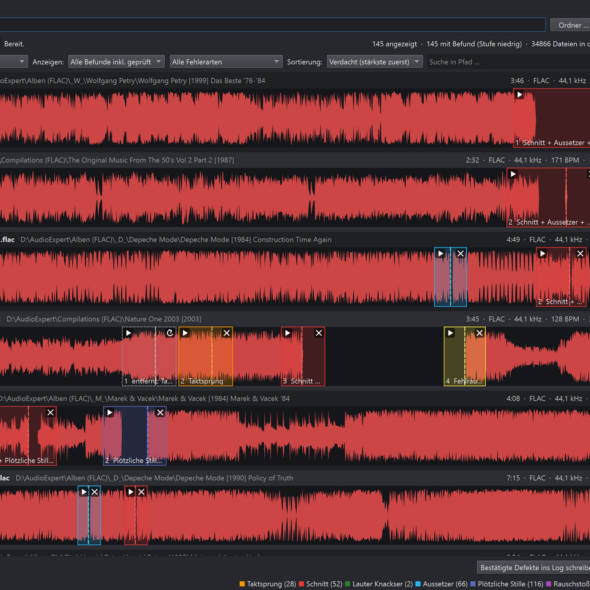
Task: Click the red Schnitt (52) legend entry
Action: tap(321, 584)
